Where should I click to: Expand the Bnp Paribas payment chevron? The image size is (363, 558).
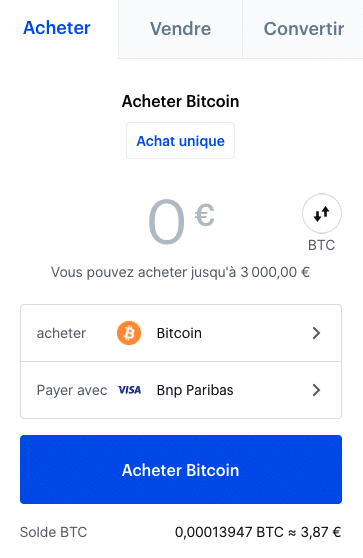(x=316, y=390)
